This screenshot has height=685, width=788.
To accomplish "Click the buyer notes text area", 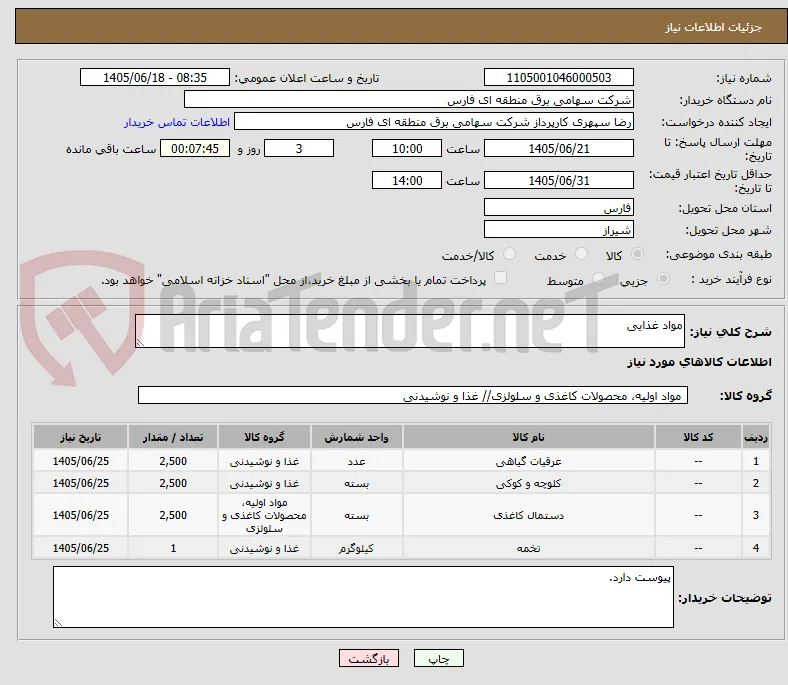I will [363, 597].
